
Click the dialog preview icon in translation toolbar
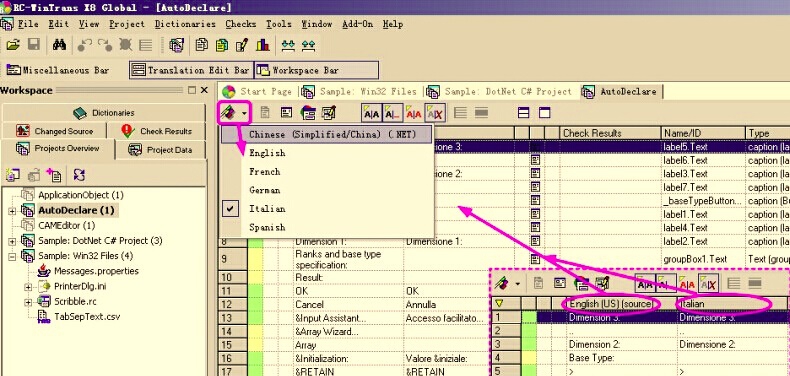point(287,113)
